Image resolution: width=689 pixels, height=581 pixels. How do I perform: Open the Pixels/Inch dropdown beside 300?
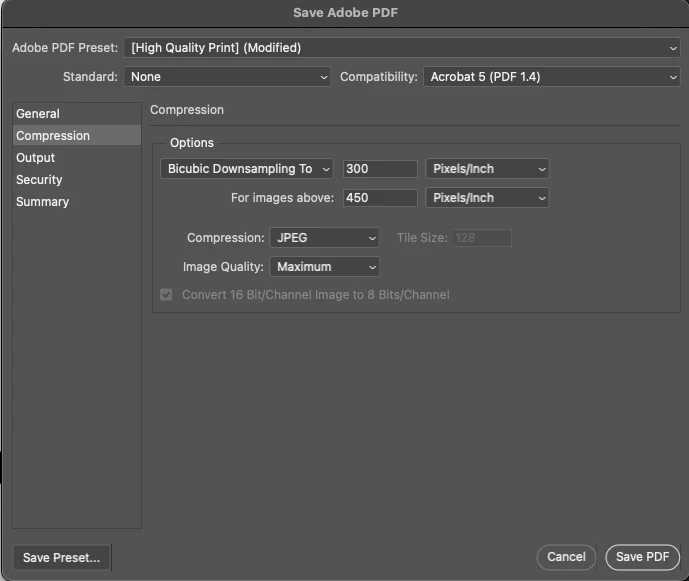pyautogui.click(x=487, y=169)
